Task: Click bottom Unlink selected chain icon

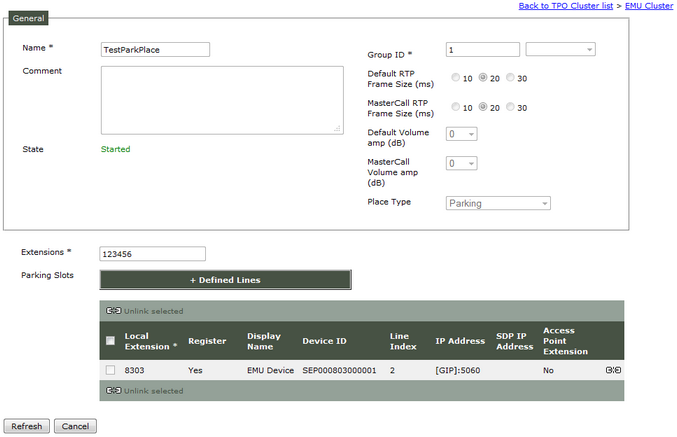Action: (114, 390)
